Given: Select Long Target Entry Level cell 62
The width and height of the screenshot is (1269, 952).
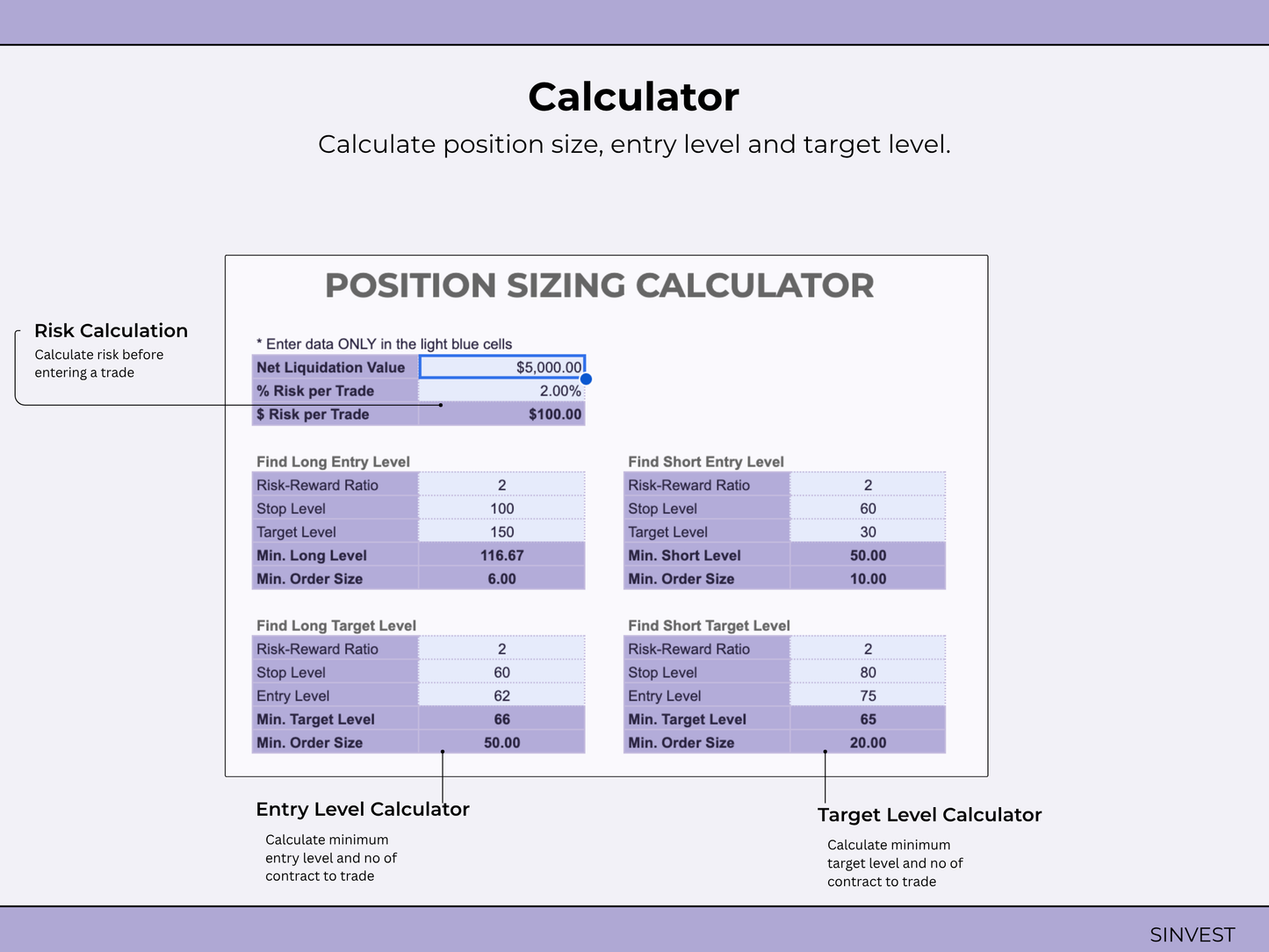Looking at the screenshot, I should (x=501, y=696).
